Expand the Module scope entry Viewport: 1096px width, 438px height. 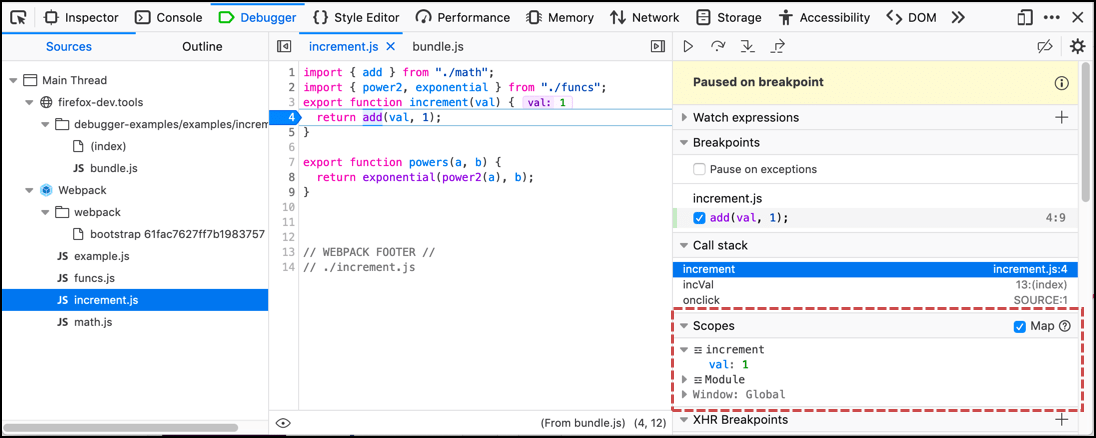point(685,380)
